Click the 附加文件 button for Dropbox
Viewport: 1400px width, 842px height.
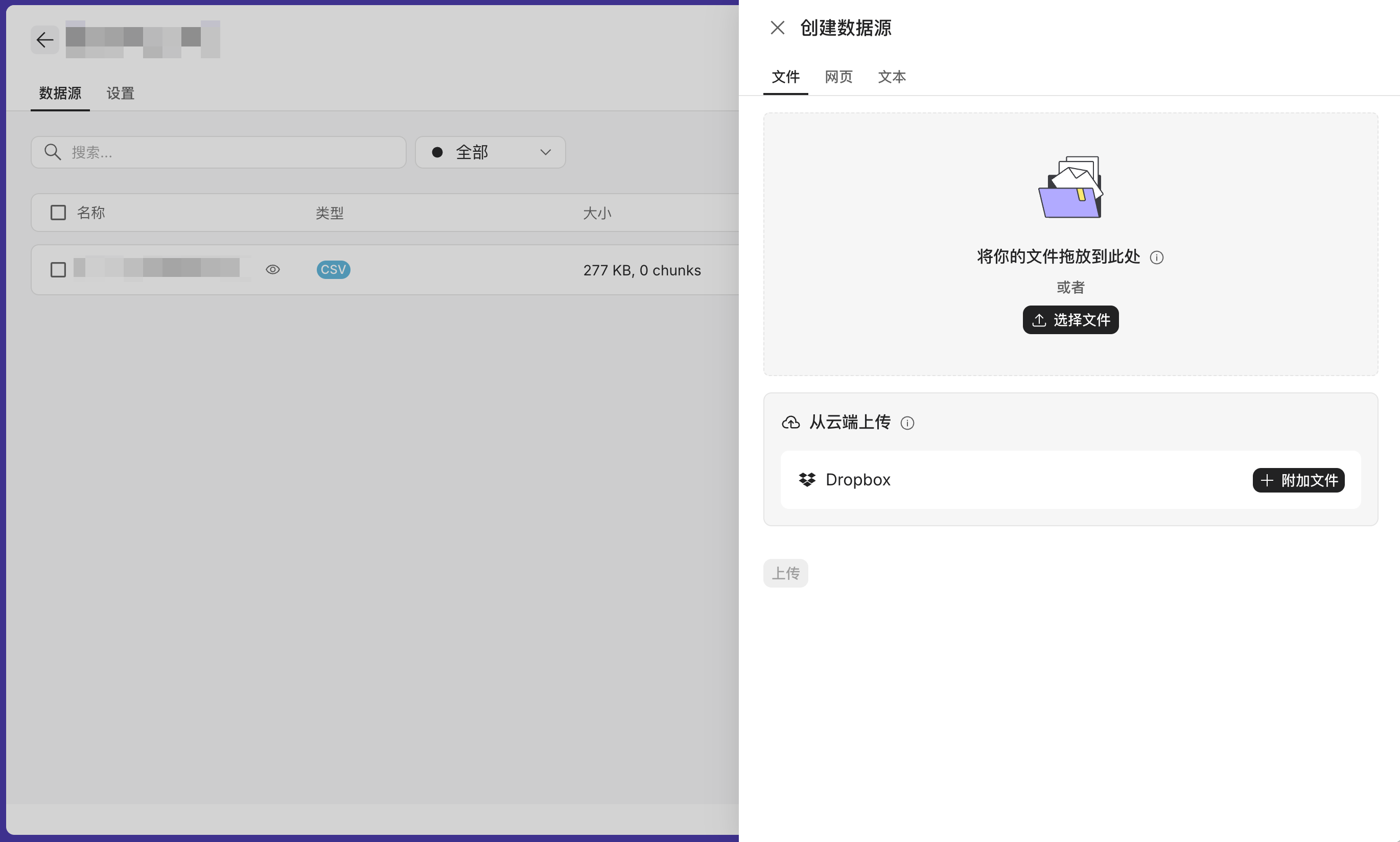click(1298, 481)
